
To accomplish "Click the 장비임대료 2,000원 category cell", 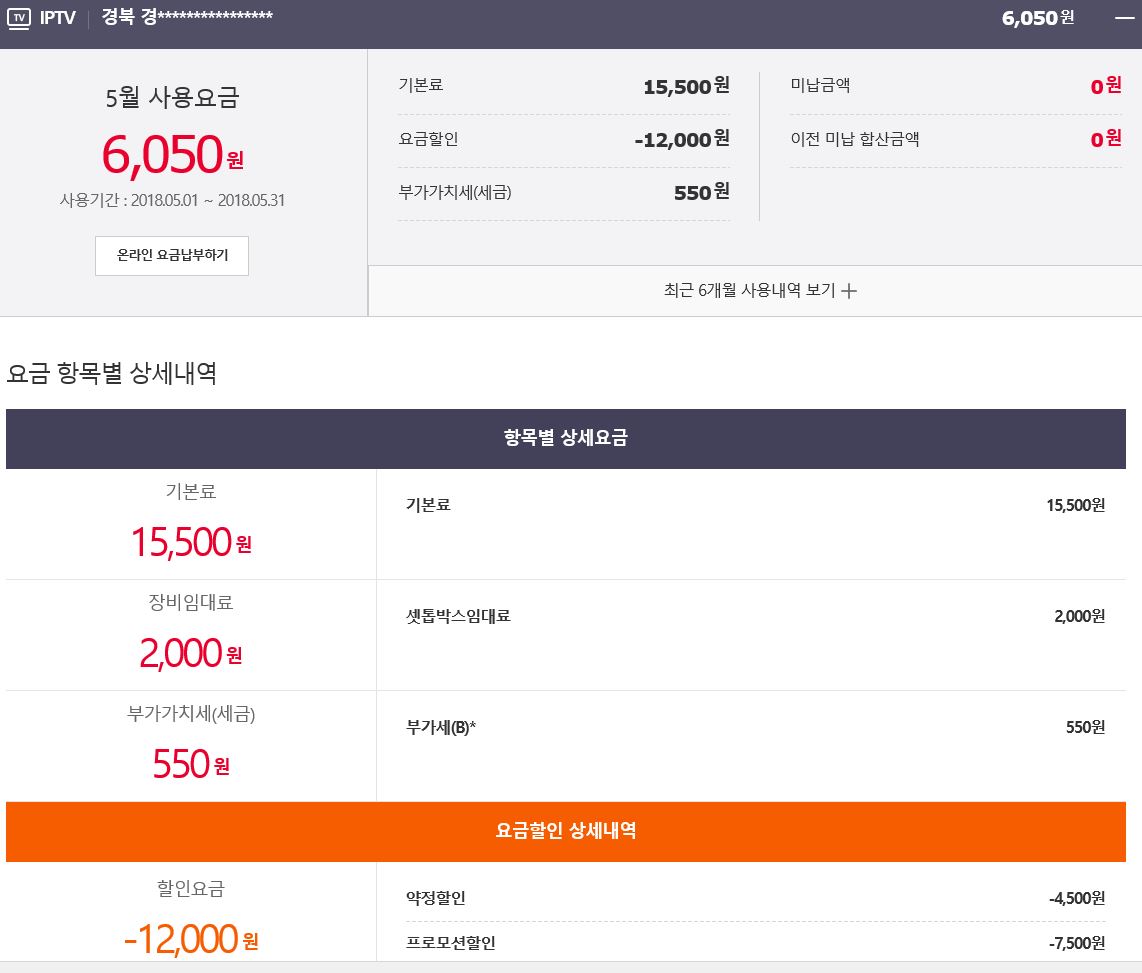I will tap(191, 635).
